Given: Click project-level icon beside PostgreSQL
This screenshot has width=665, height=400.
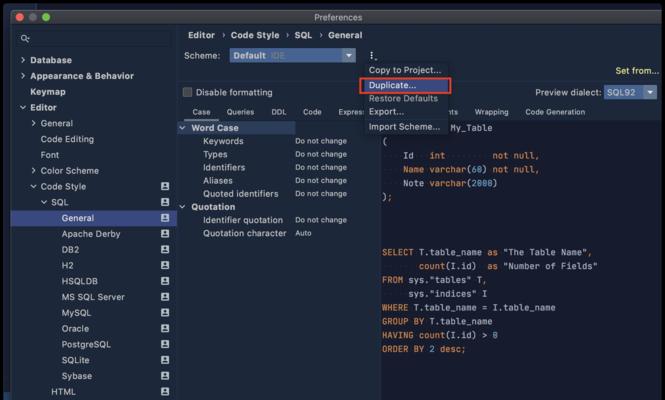Looking at the screenshot, I should [x=165, y=344].
